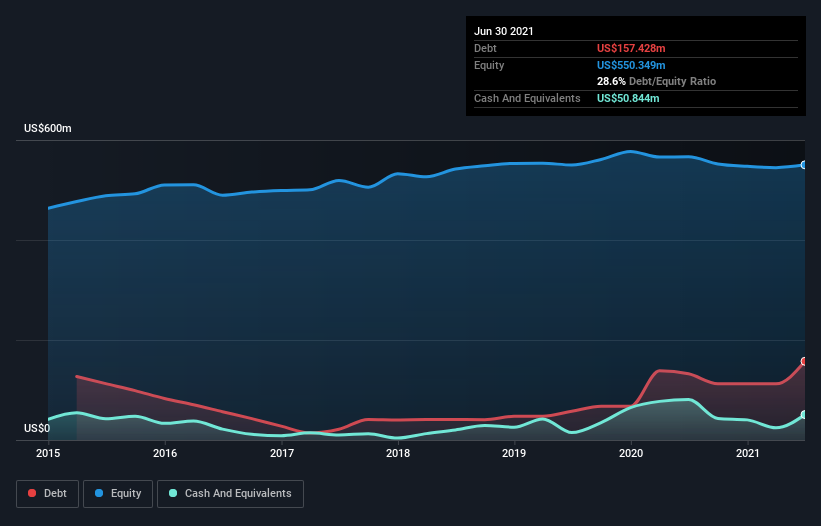Select the Equity data point marker on blue line
821x526 pixels.
coord(804,165)
